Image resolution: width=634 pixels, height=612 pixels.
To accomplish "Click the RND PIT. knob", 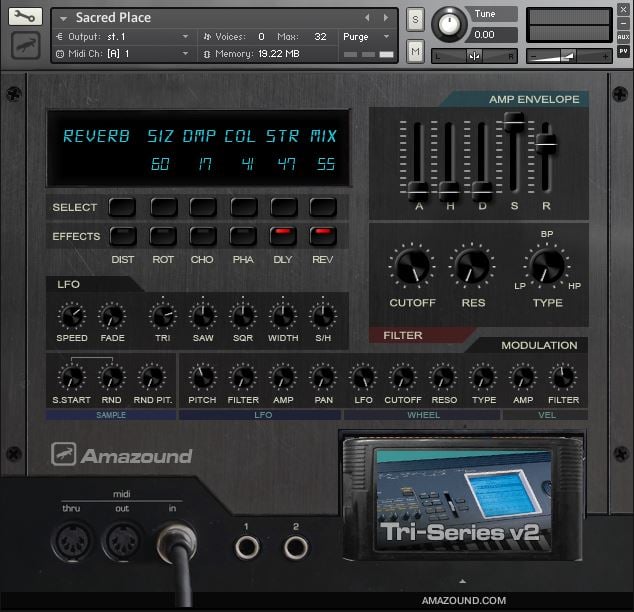I will pos(152,378).
